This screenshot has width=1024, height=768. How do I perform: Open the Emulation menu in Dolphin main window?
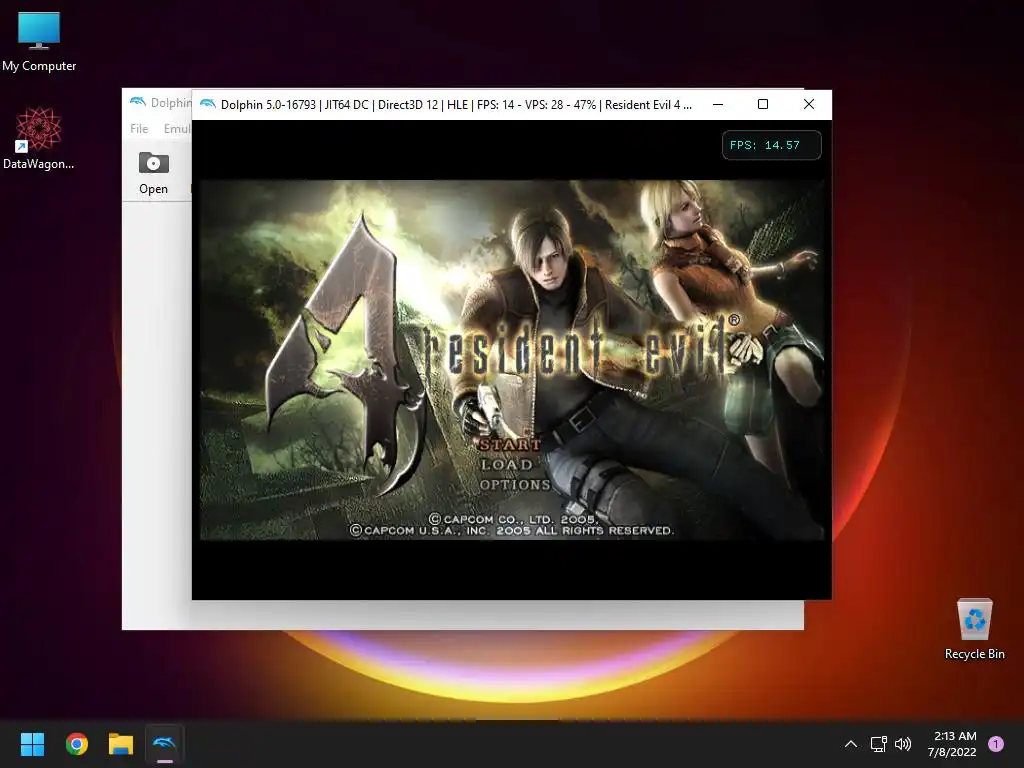click(x=177, y=129)
